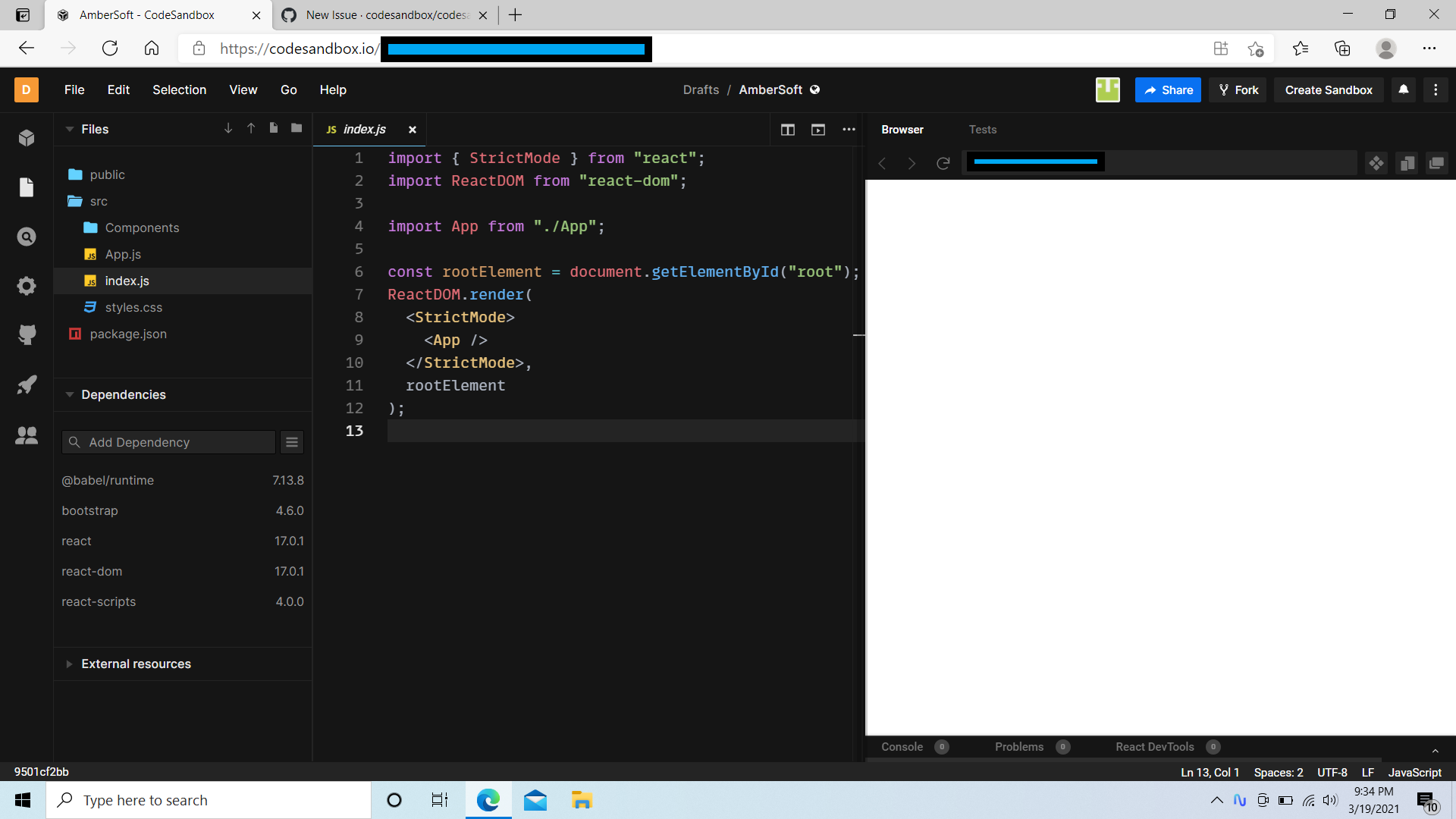1456x819 pixels.
Task: Open the search sidebar icon
Action: [27, 237]
